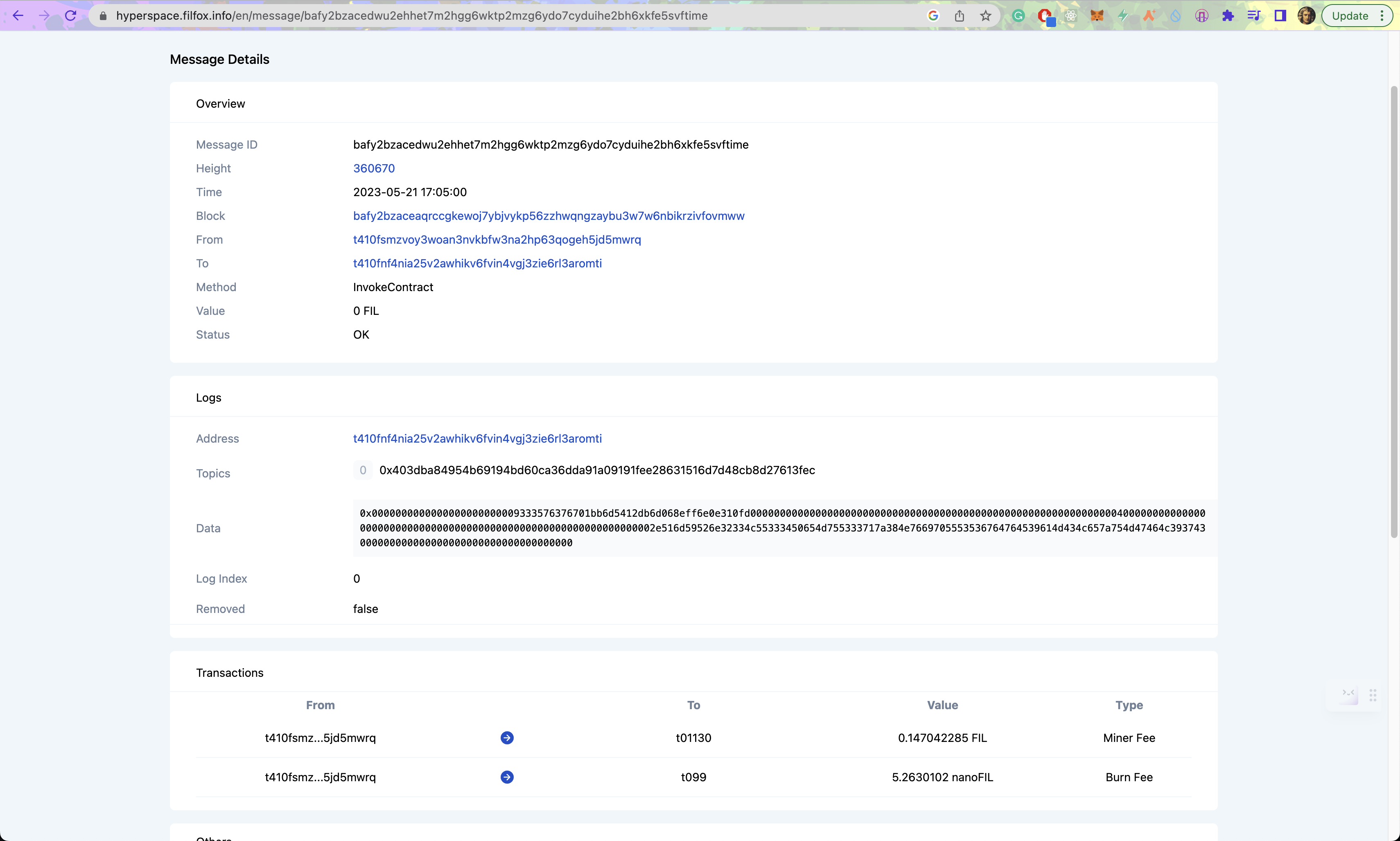The height and width of the screenshot is (841, 1400).
Task: Click the browser address bar URL
Action: click(411, 16)
